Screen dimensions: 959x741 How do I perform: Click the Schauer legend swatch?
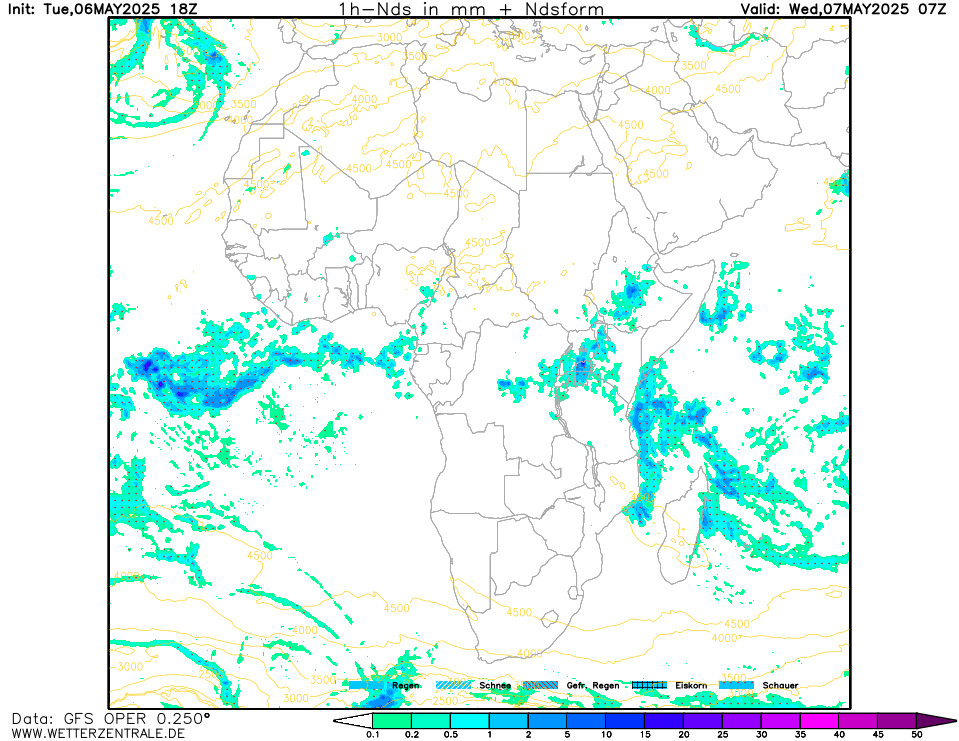[x=736, y=685]
